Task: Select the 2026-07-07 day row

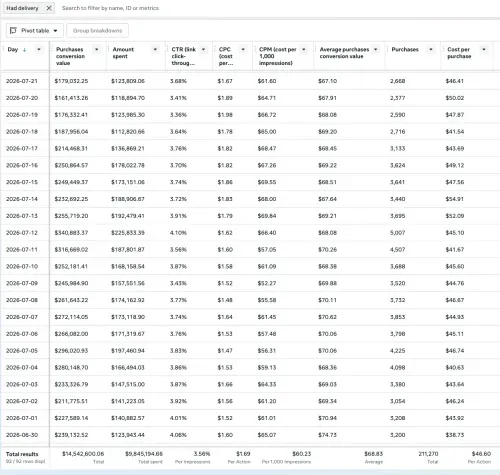Action: pos(250,317)
